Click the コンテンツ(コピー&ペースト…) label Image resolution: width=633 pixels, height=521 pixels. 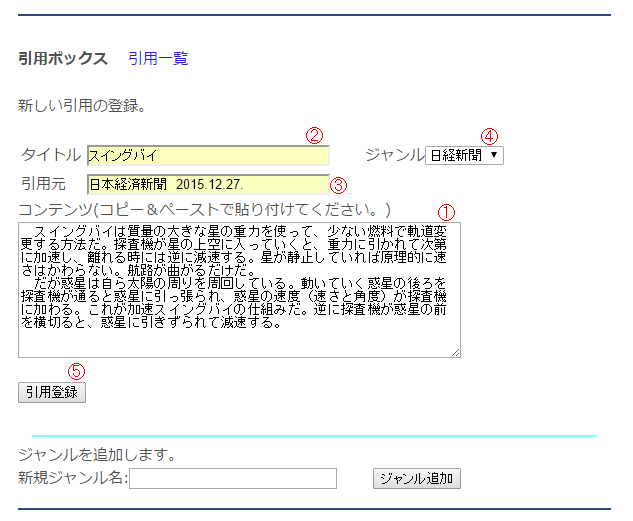click(204, 209)
